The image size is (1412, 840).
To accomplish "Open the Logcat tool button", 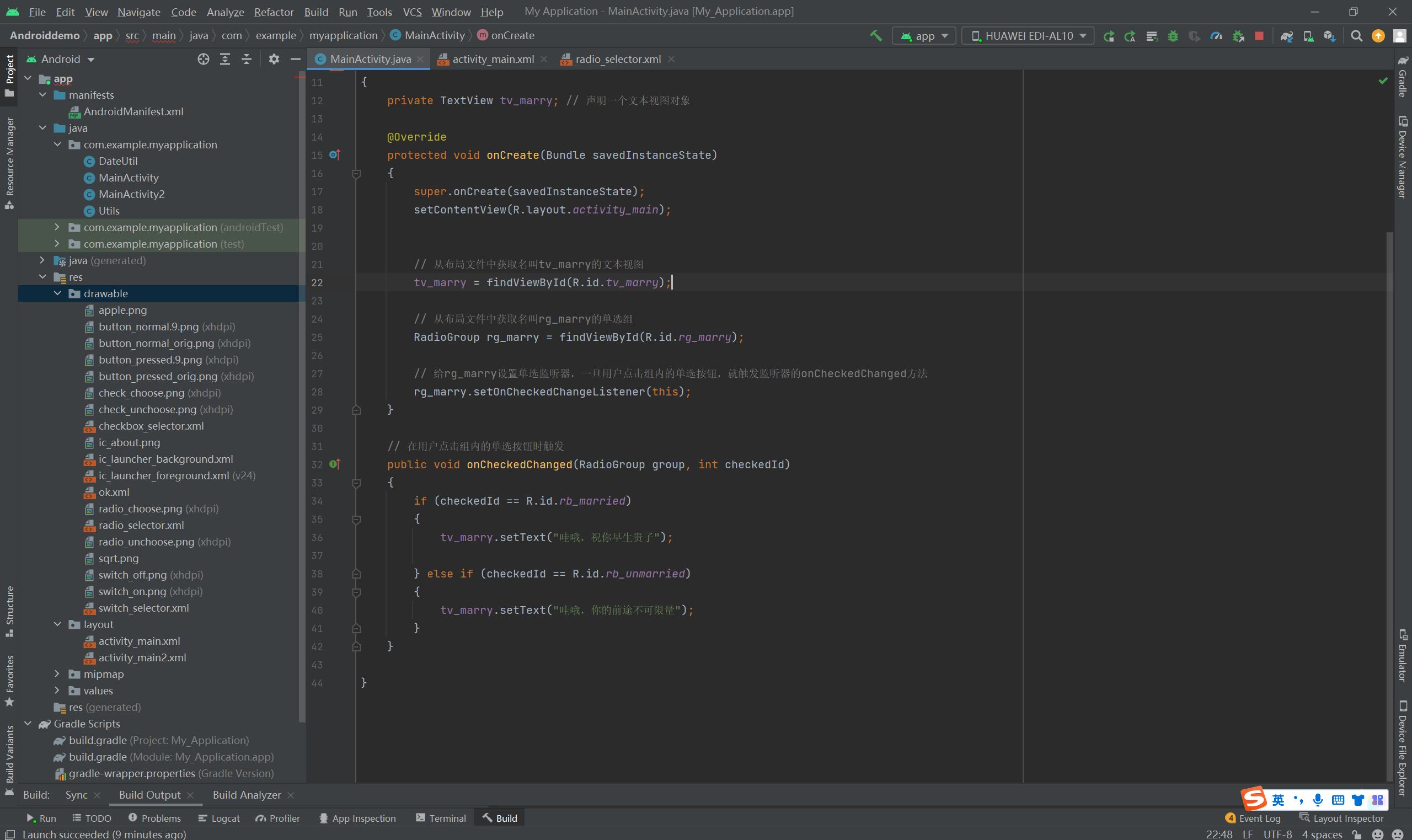I will (219, 818).
